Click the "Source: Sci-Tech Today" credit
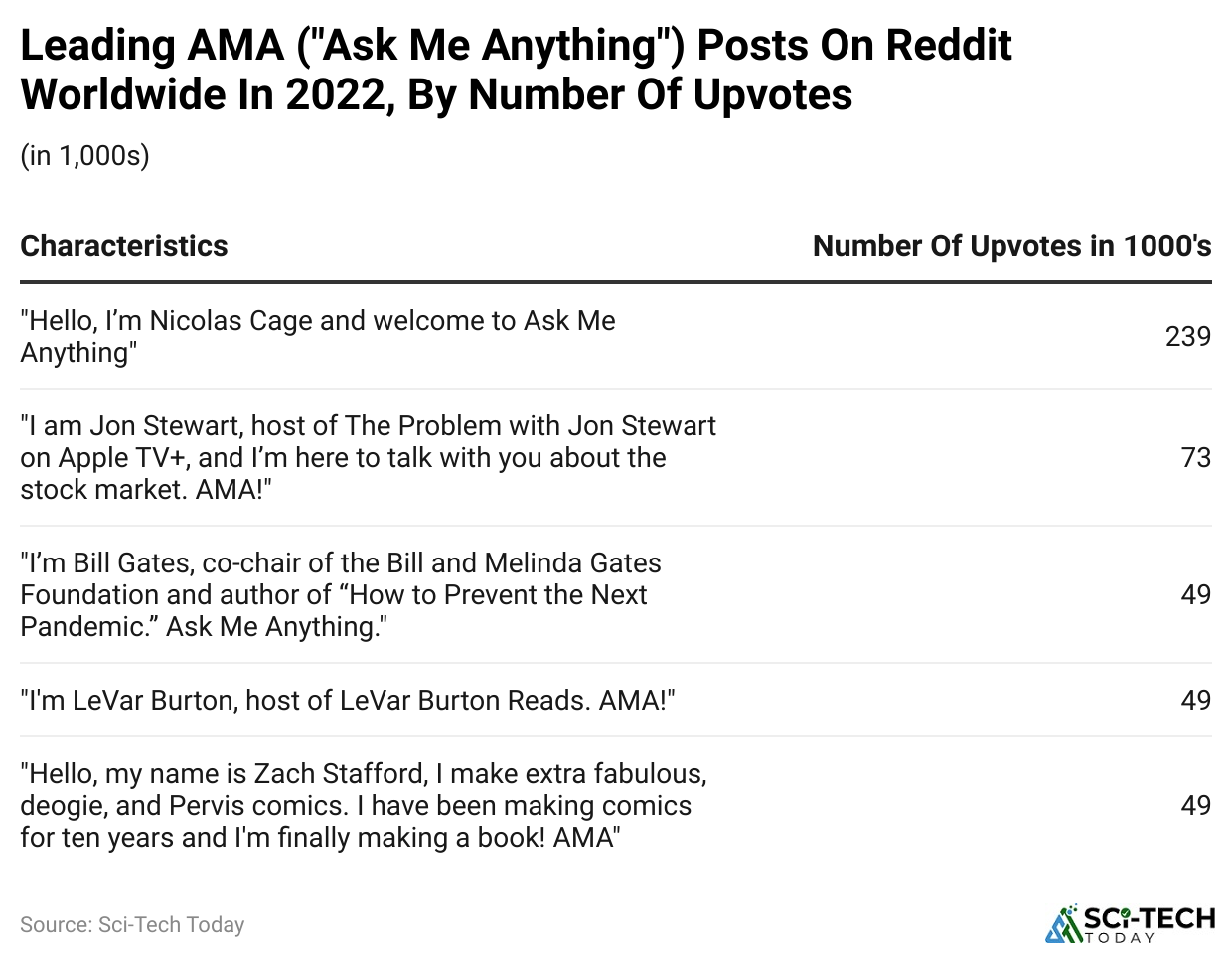The image size is (1232, 958). 132,924
